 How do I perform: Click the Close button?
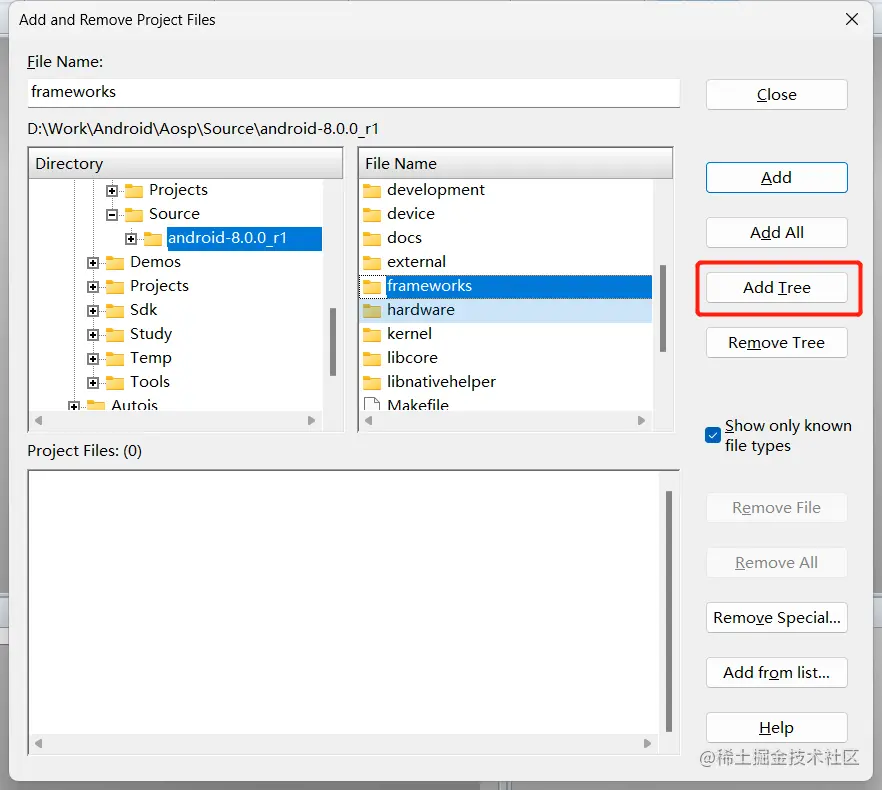[776, 95]
